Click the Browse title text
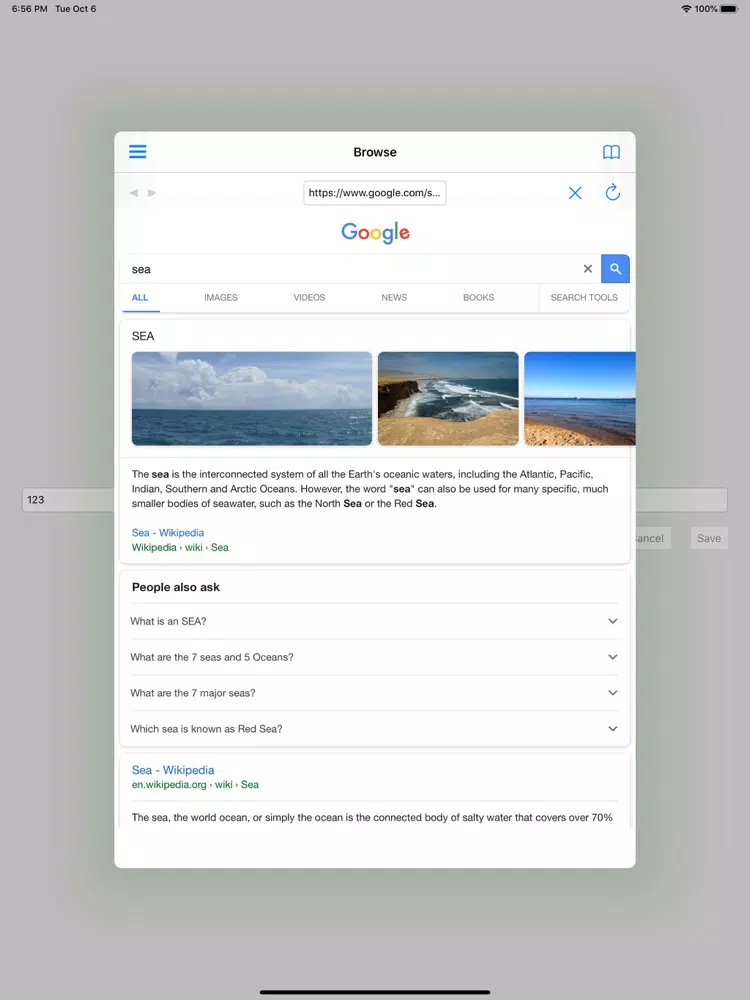Screen dimensions: 750x1000 [375, 152]
